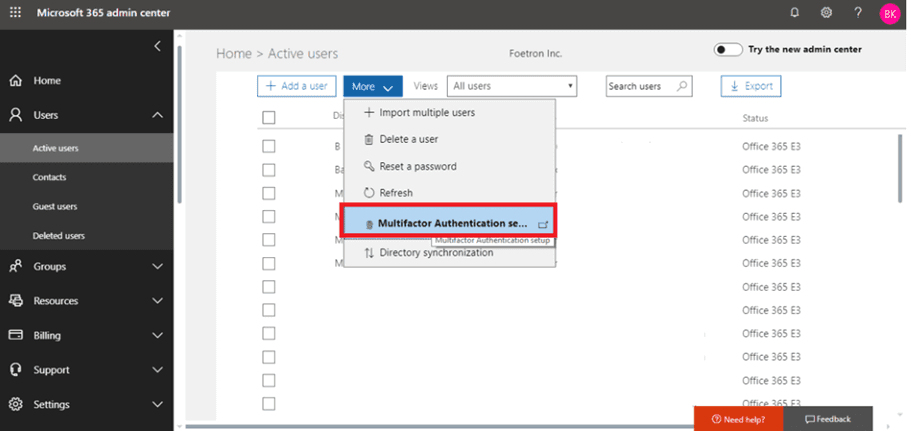Go to Home breadcrumb link
The width and height of the screenshot is (908, 431).
coord(234,54)
